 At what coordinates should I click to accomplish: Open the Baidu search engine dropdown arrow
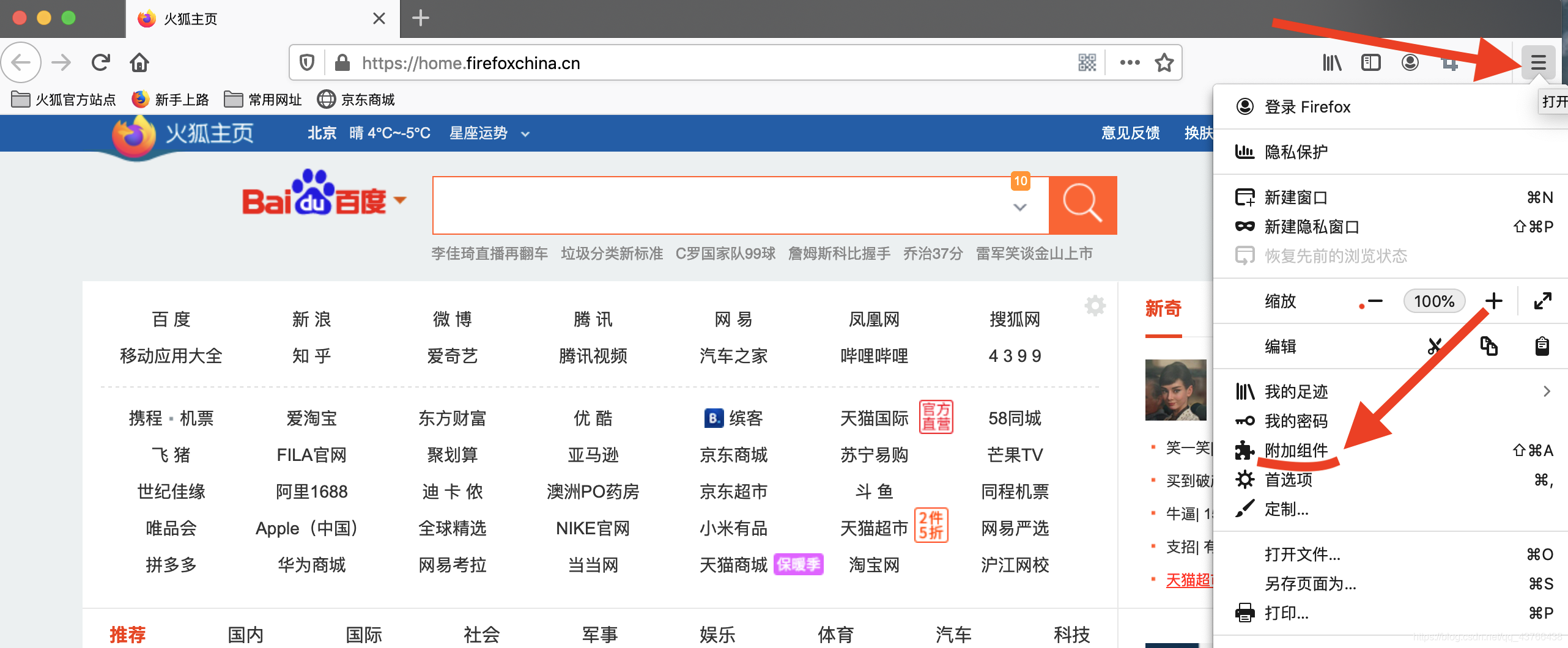coord(400,200)
